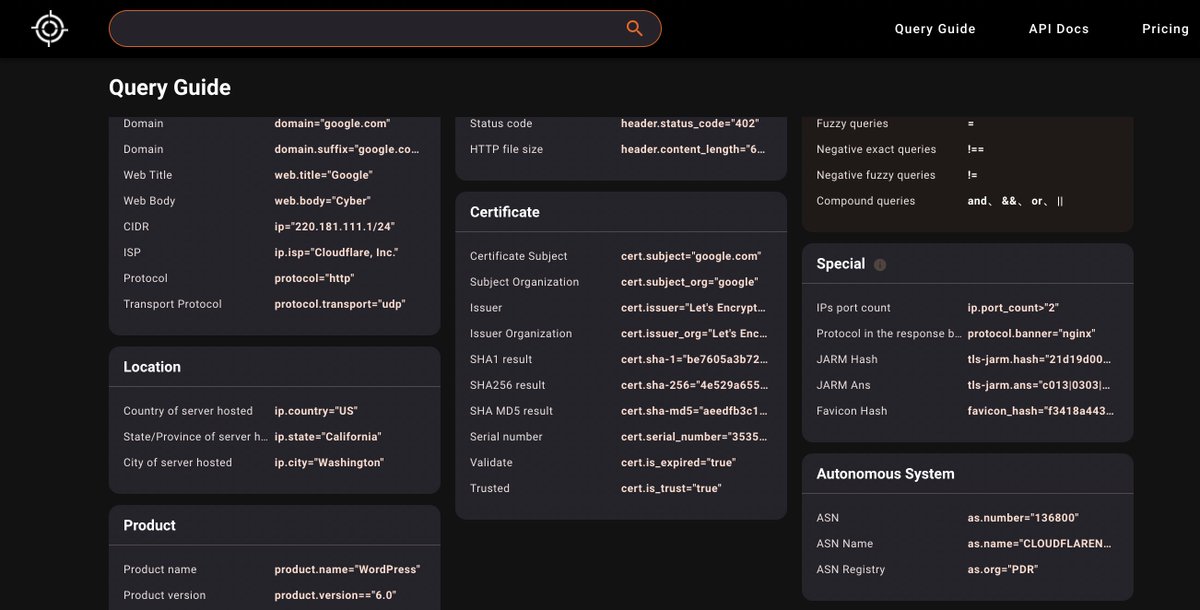Click product.name="WordPress" example
This screenshot has height=610, width=1200.
click(x=347, y=570)
